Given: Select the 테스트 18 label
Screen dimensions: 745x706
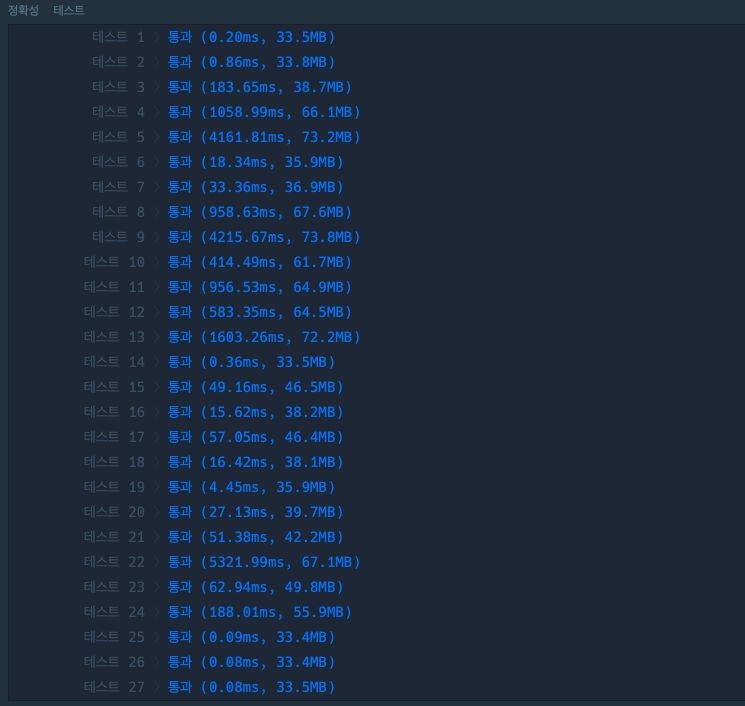Looking at the screenshot, I should [x=114, y=462].
